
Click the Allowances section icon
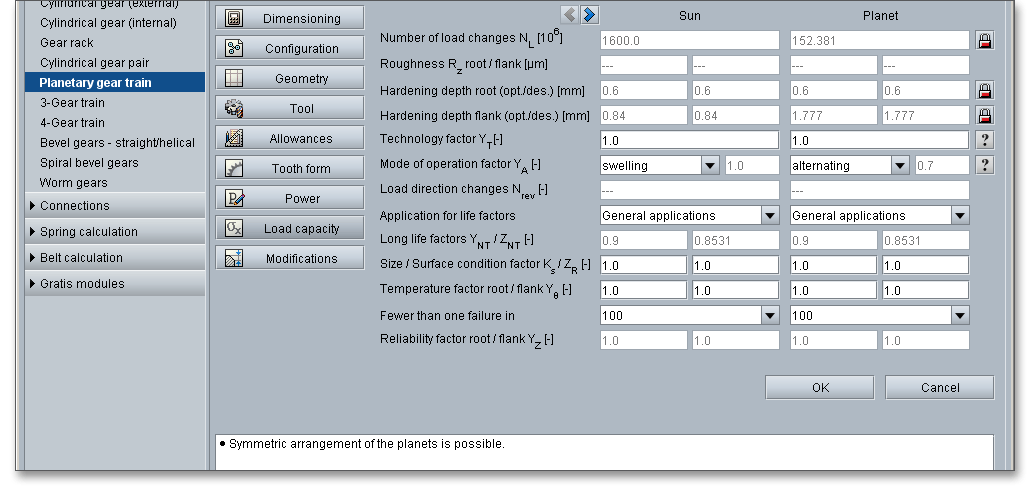(x=234, y=139)
